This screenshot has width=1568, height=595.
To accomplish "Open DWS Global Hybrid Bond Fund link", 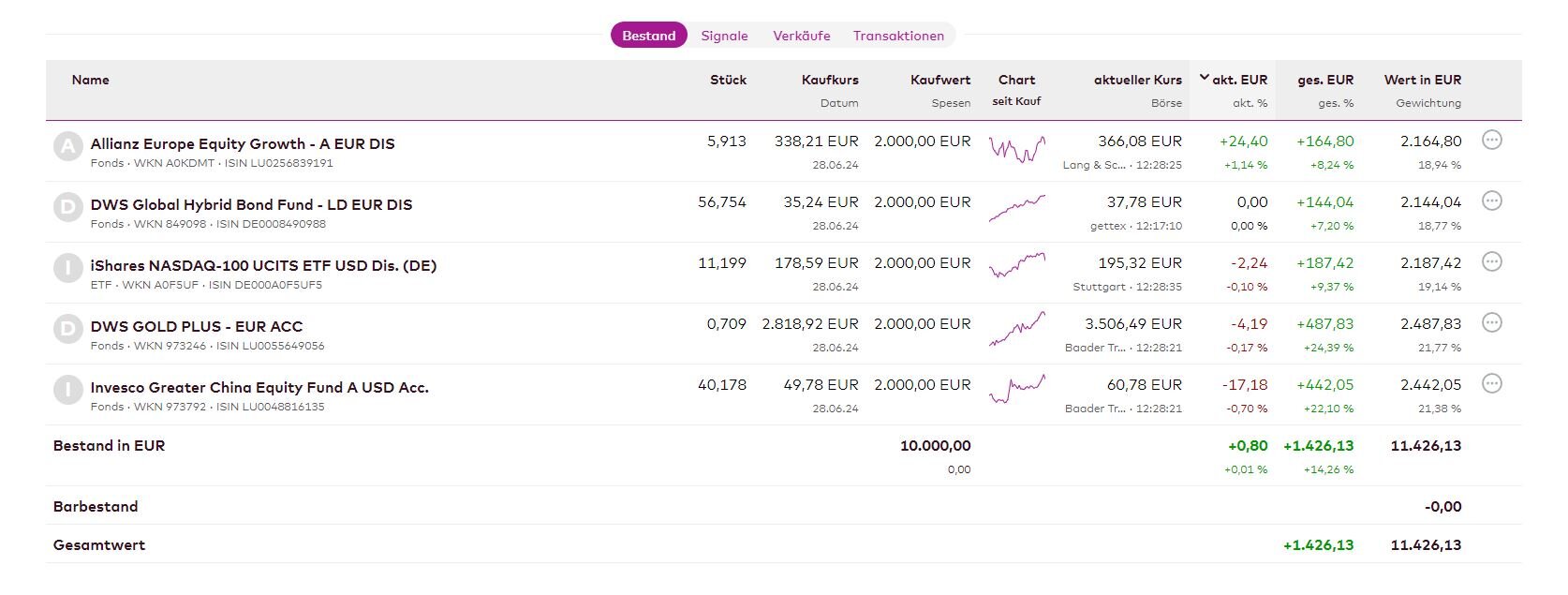I will click(x=251, y=205).
